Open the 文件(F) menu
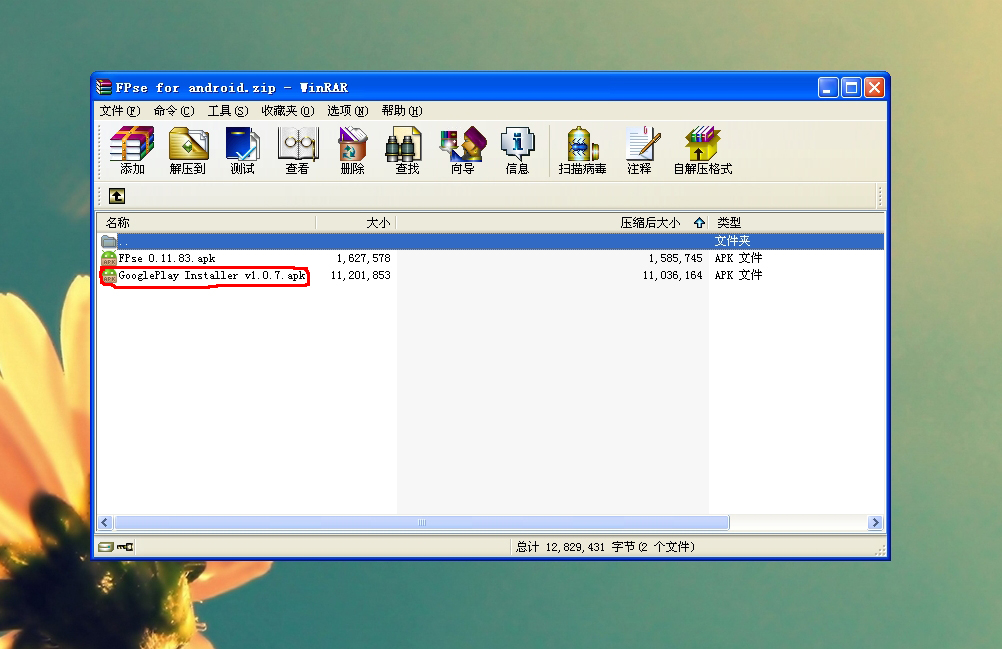The width and height of the screenshot is (1002, 649). [119, 111]
